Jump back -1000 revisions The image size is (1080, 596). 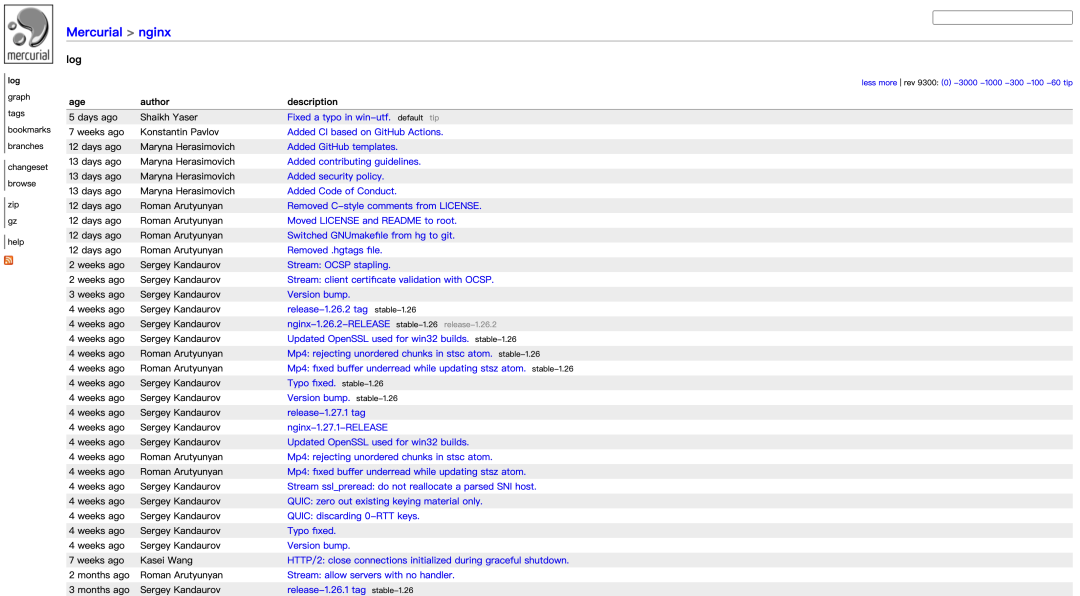991,83
